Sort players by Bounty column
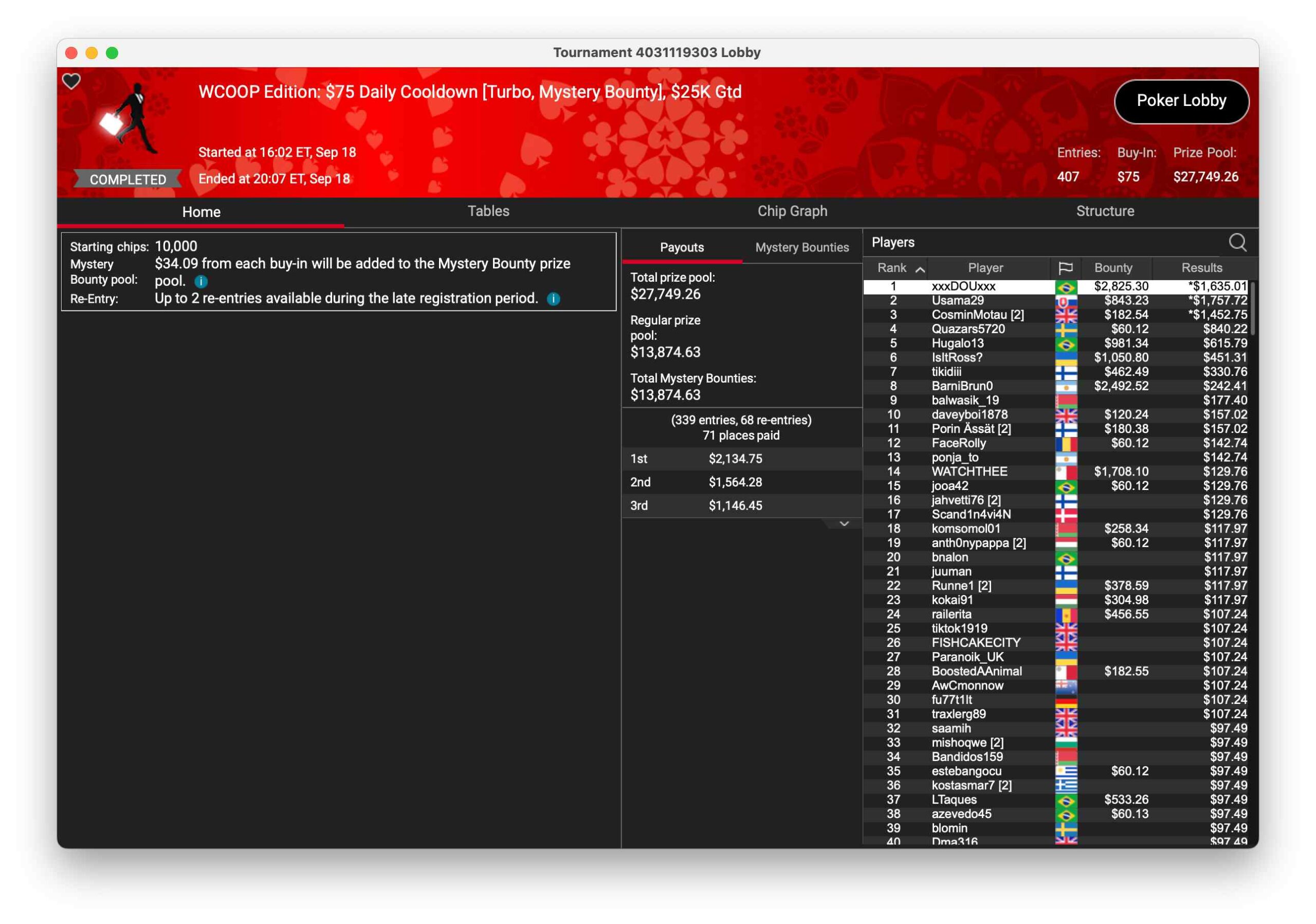 1113,268
